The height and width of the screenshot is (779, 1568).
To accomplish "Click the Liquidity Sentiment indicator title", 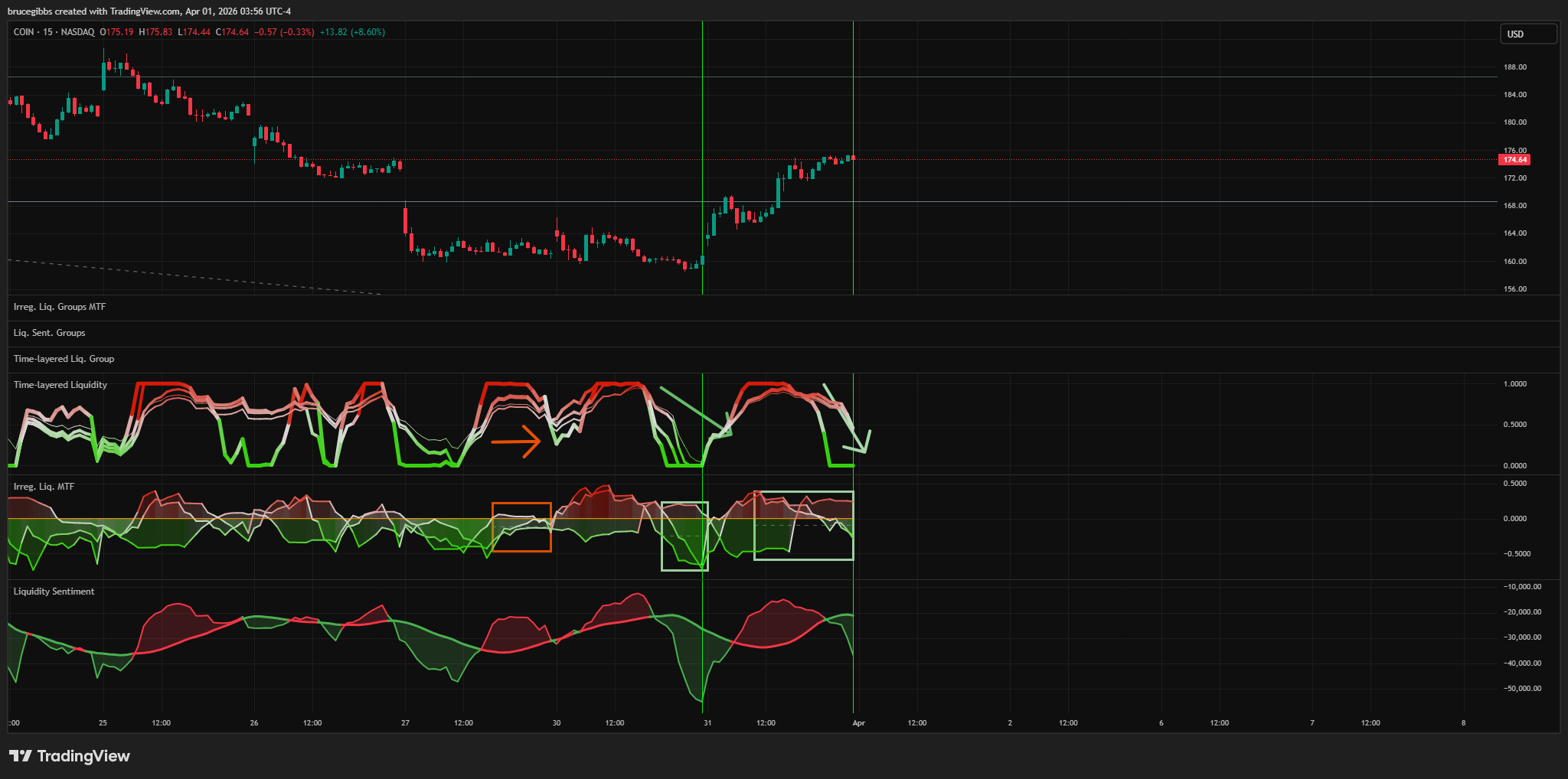I will tap(54, 592).
